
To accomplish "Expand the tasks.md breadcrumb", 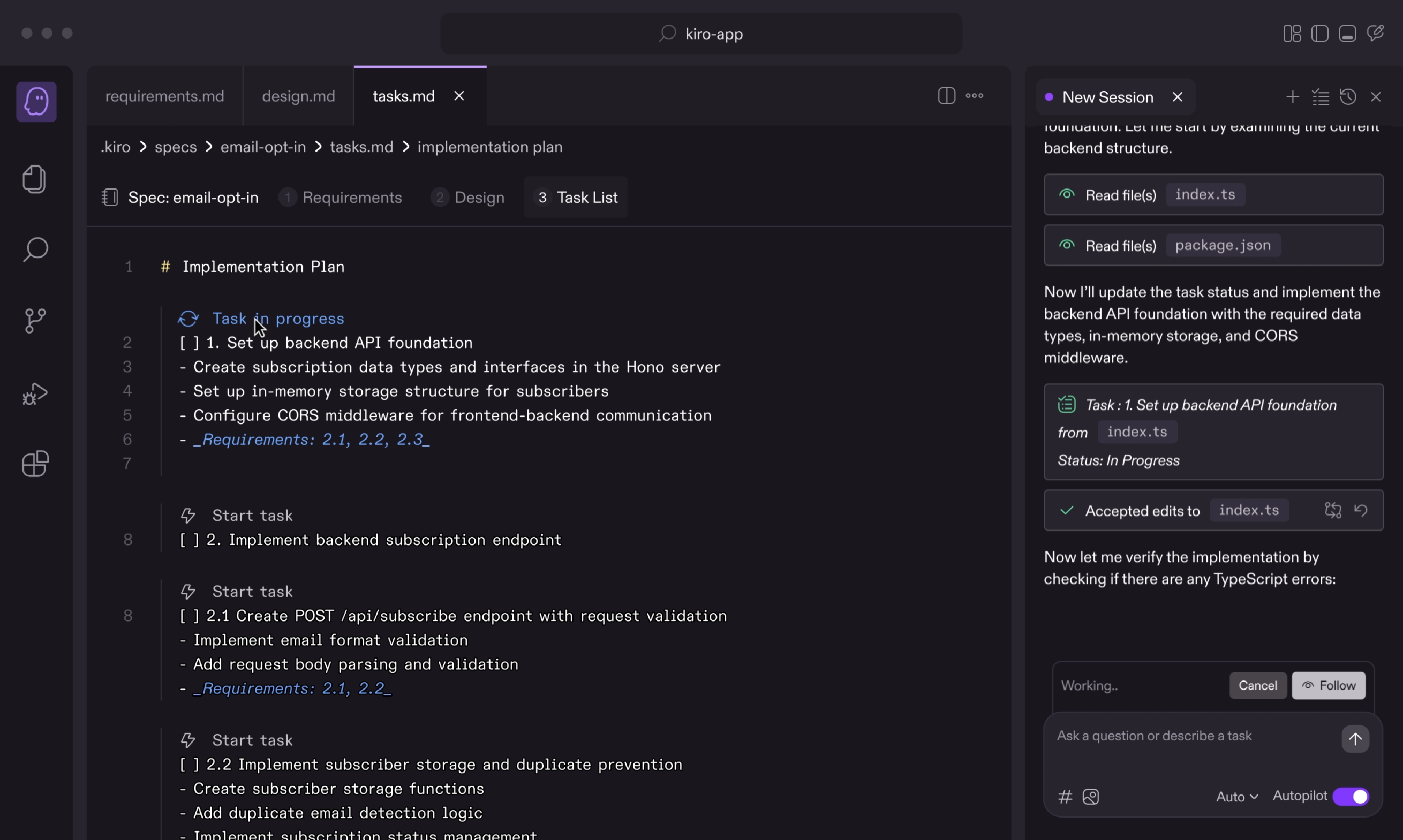I will 361,147.
